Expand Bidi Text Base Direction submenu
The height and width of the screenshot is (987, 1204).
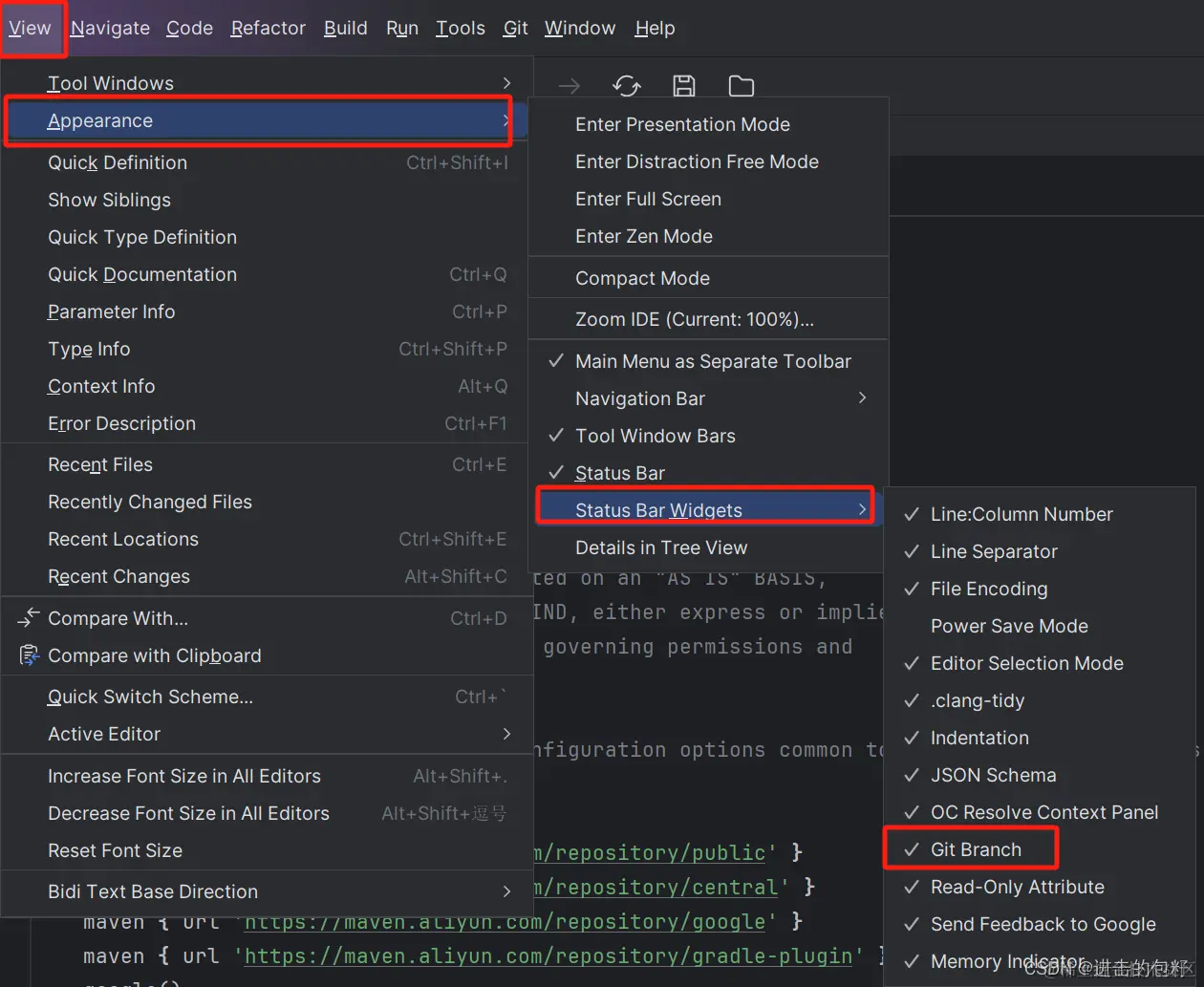tap(266, 891)
